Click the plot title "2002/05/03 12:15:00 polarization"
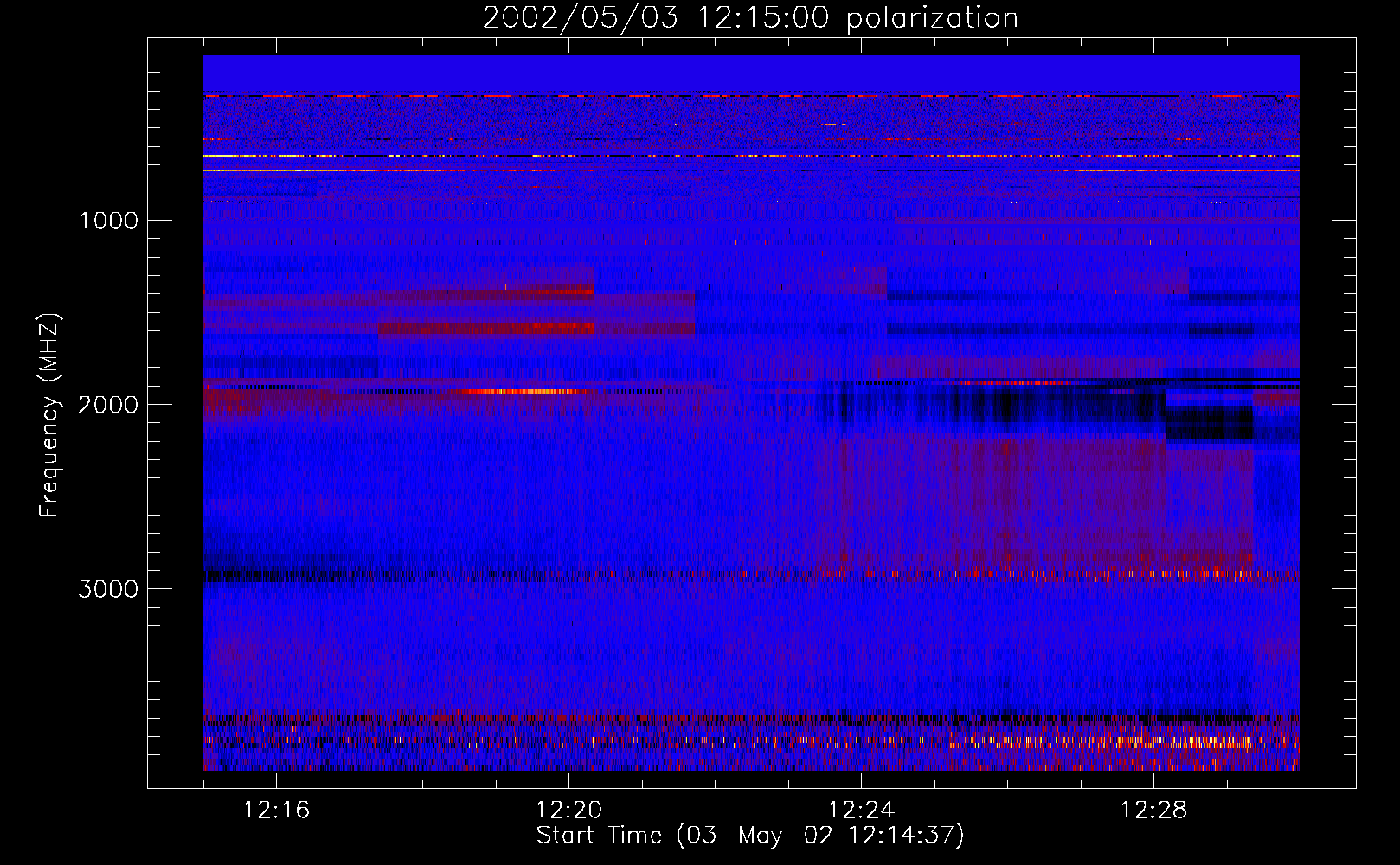The image size is (1400, 865). (x=750, y=17)
